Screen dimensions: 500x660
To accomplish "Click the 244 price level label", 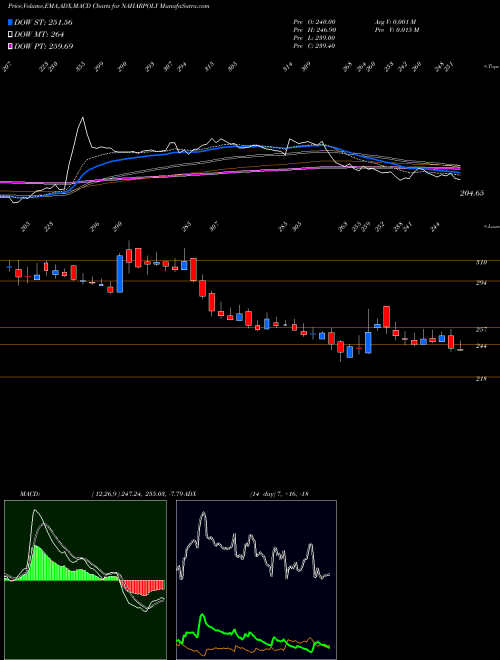I will 481,346.
